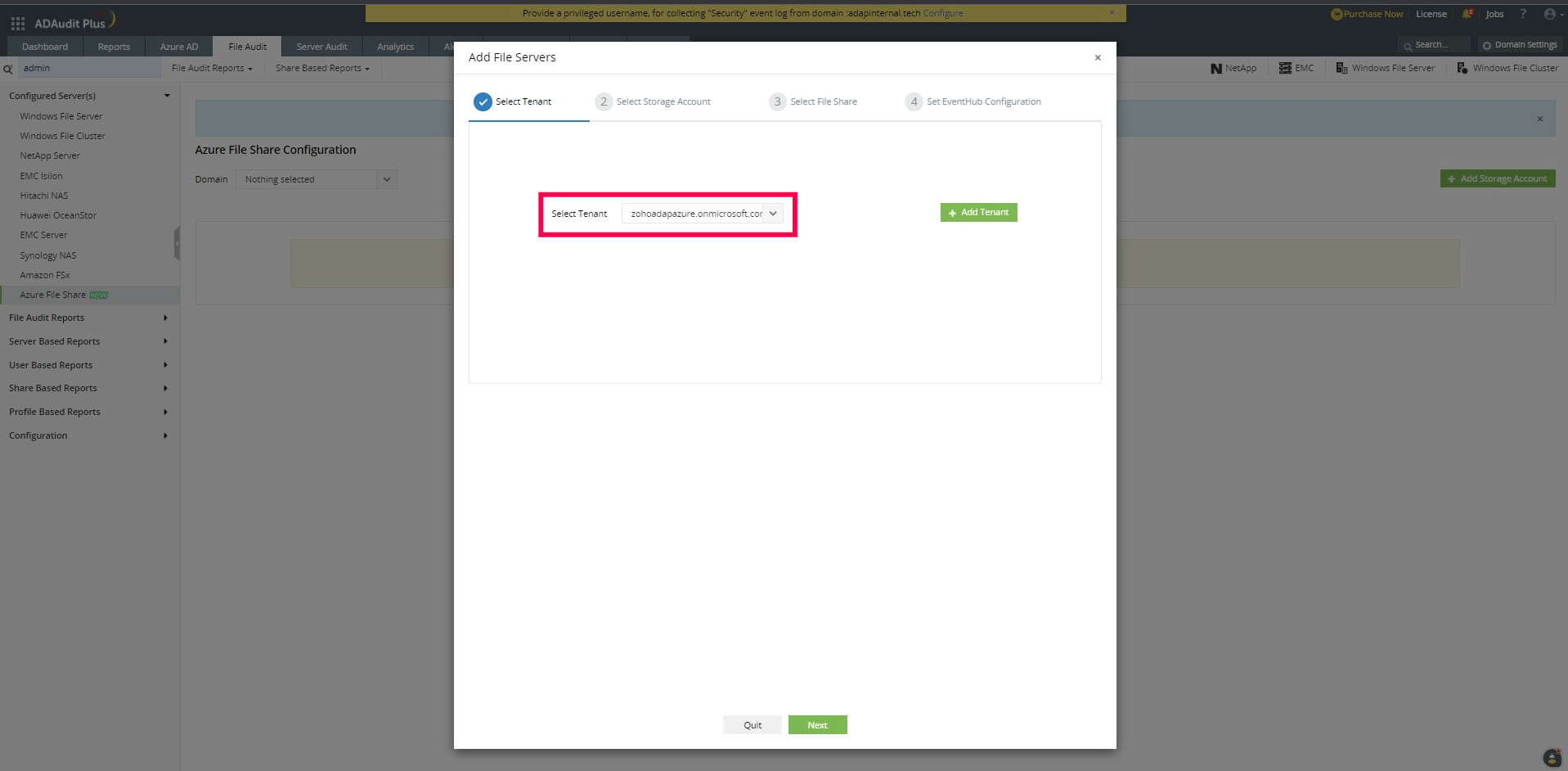Open the Domain Nothing selected dropdown

316,179
